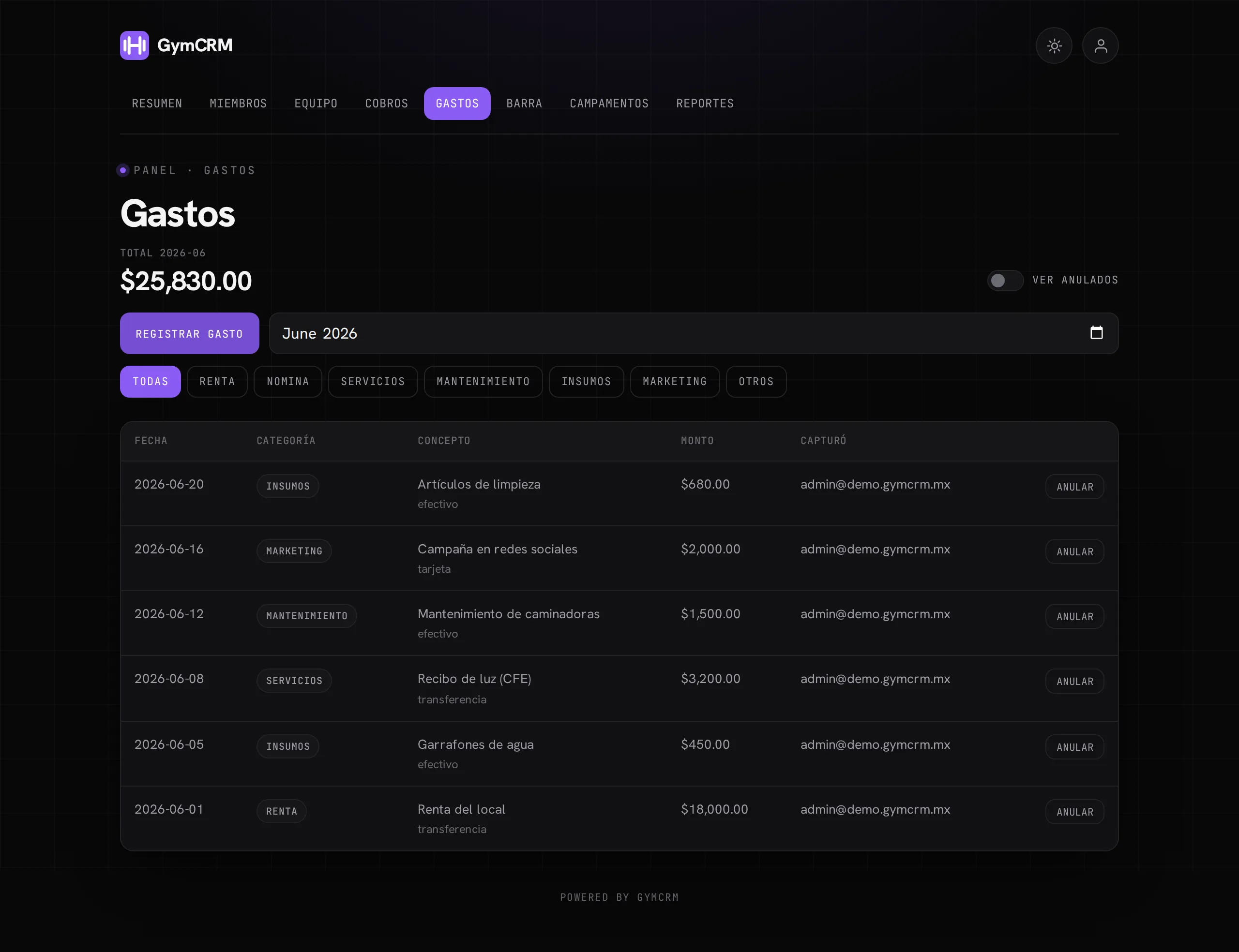
Task: Click the Renta del local concept
Action: [461, 810]
